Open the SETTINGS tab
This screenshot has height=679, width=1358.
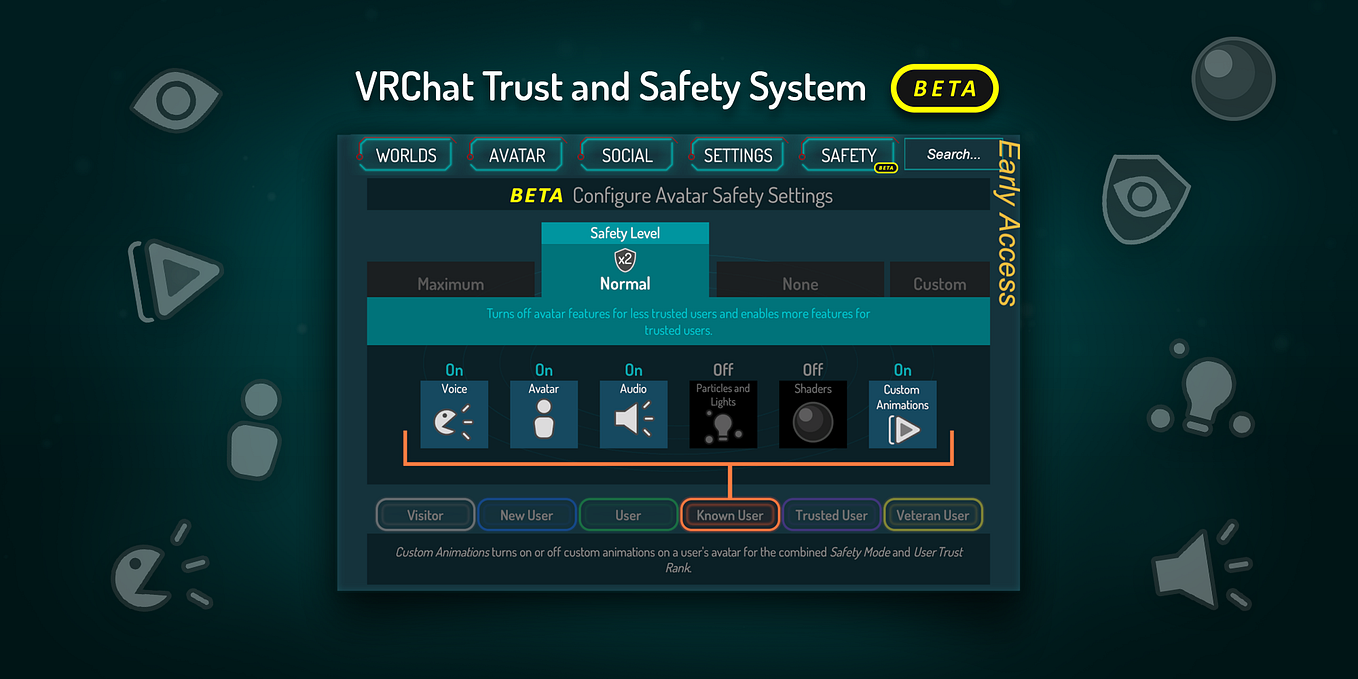[736, 155]
